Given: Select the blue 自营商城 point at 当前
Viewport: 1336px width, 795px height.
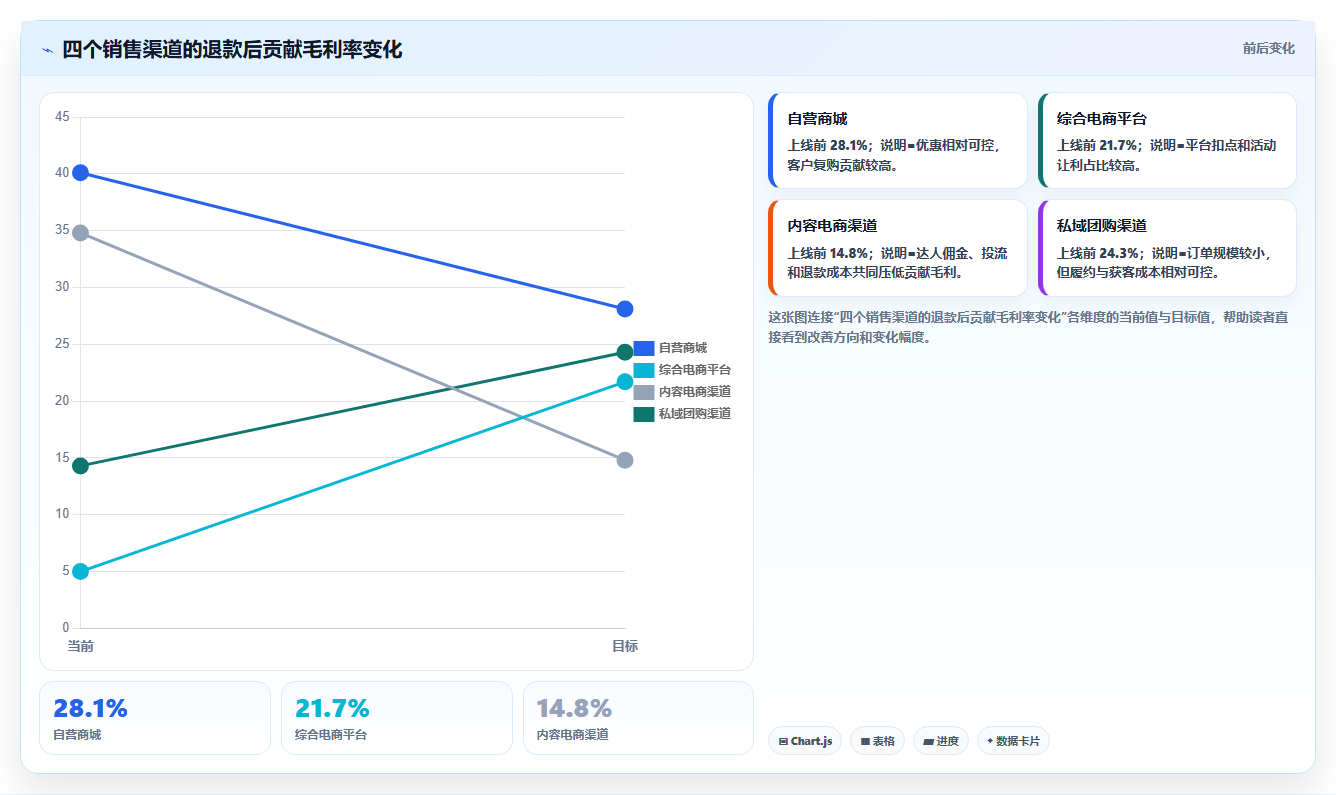Looking at the screenshot, I should (81, 173).
